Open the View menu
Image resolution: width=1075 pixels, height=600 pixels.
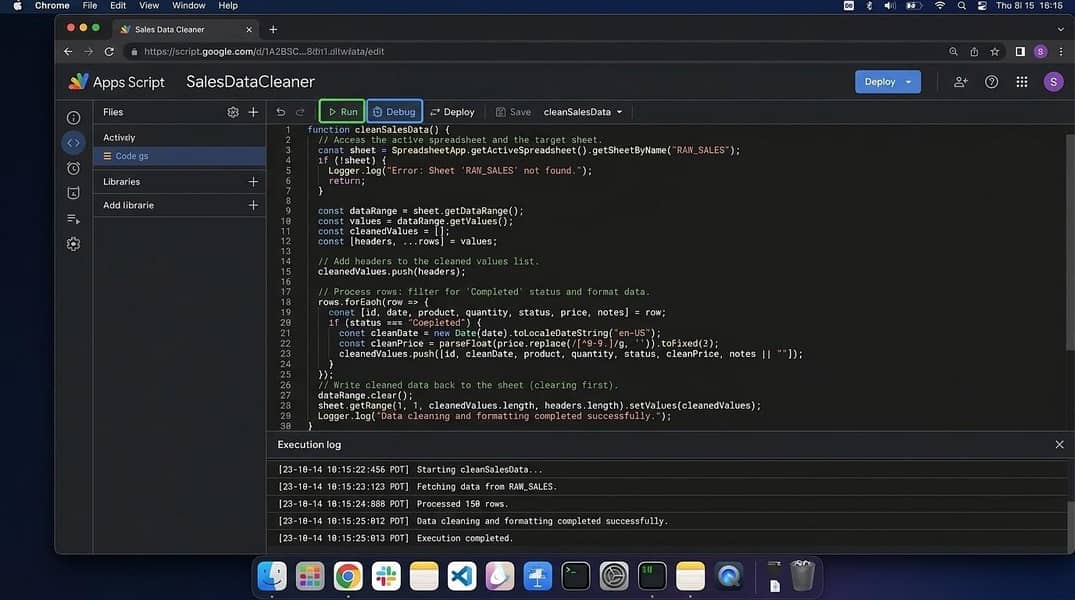[x=149, y=5]
